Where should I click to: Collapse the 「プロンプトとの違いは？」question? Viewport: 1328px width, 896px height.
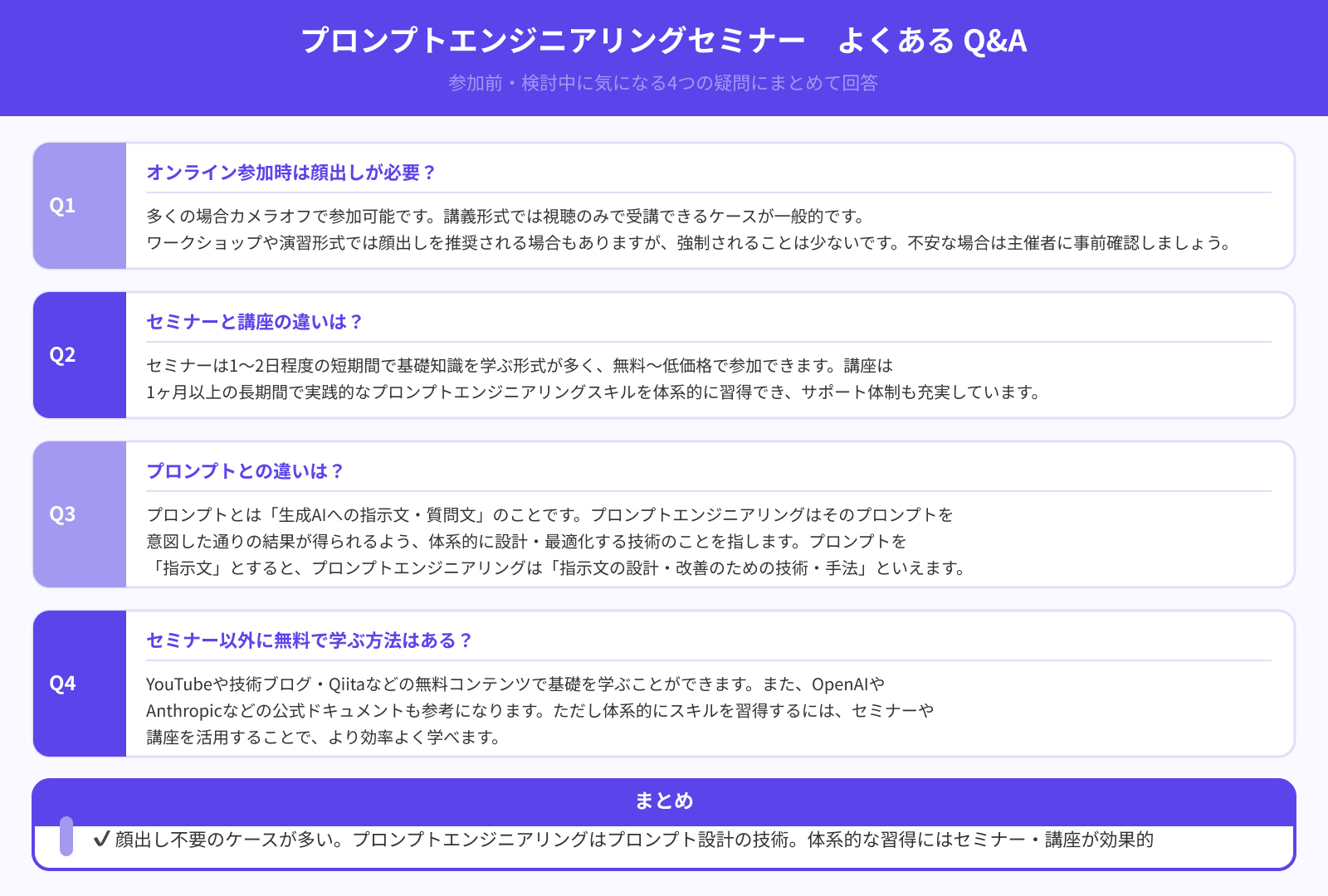point(247,471)
